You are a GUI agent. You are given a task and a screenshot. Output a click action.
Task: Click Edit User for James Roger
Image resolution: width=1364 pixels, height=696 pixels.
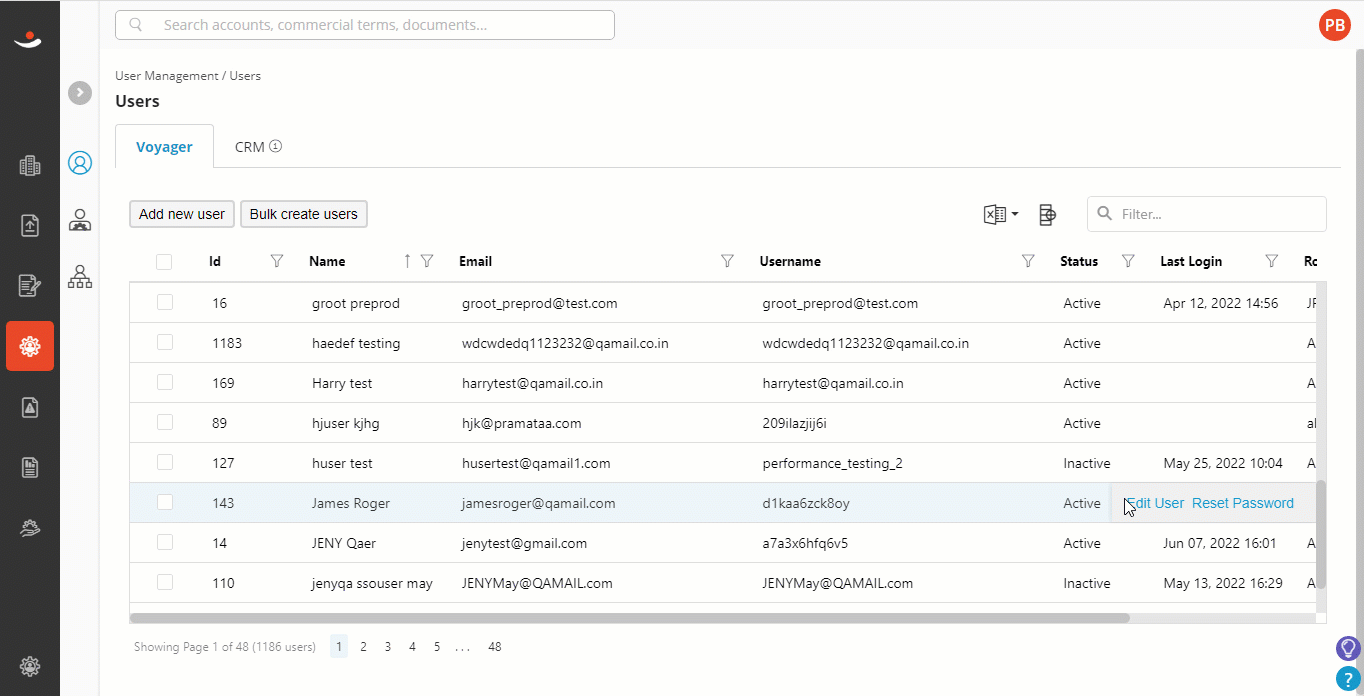point(1155,503)
